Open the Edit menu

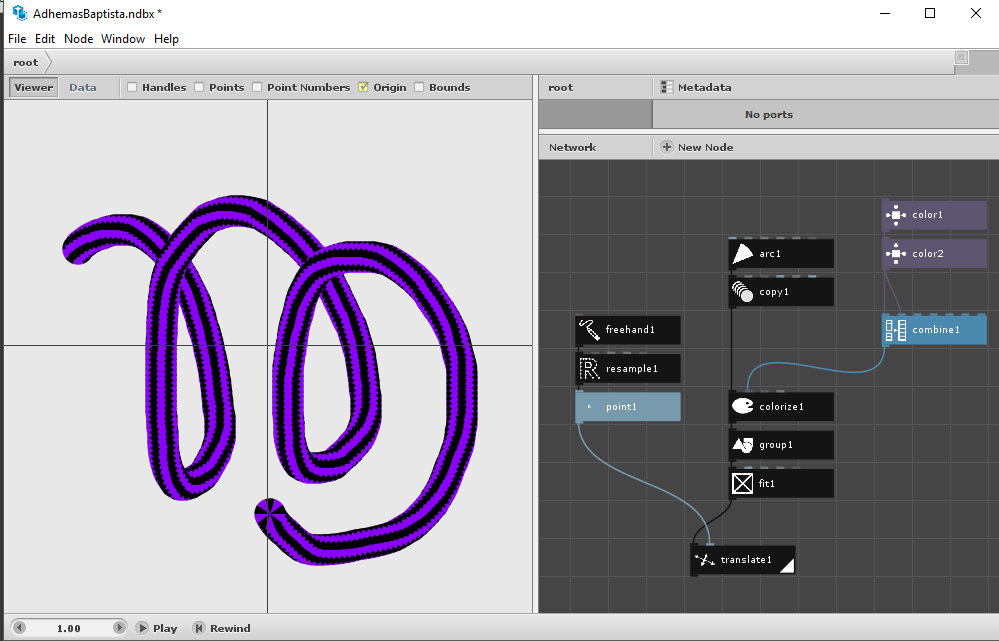pos(45,39)
